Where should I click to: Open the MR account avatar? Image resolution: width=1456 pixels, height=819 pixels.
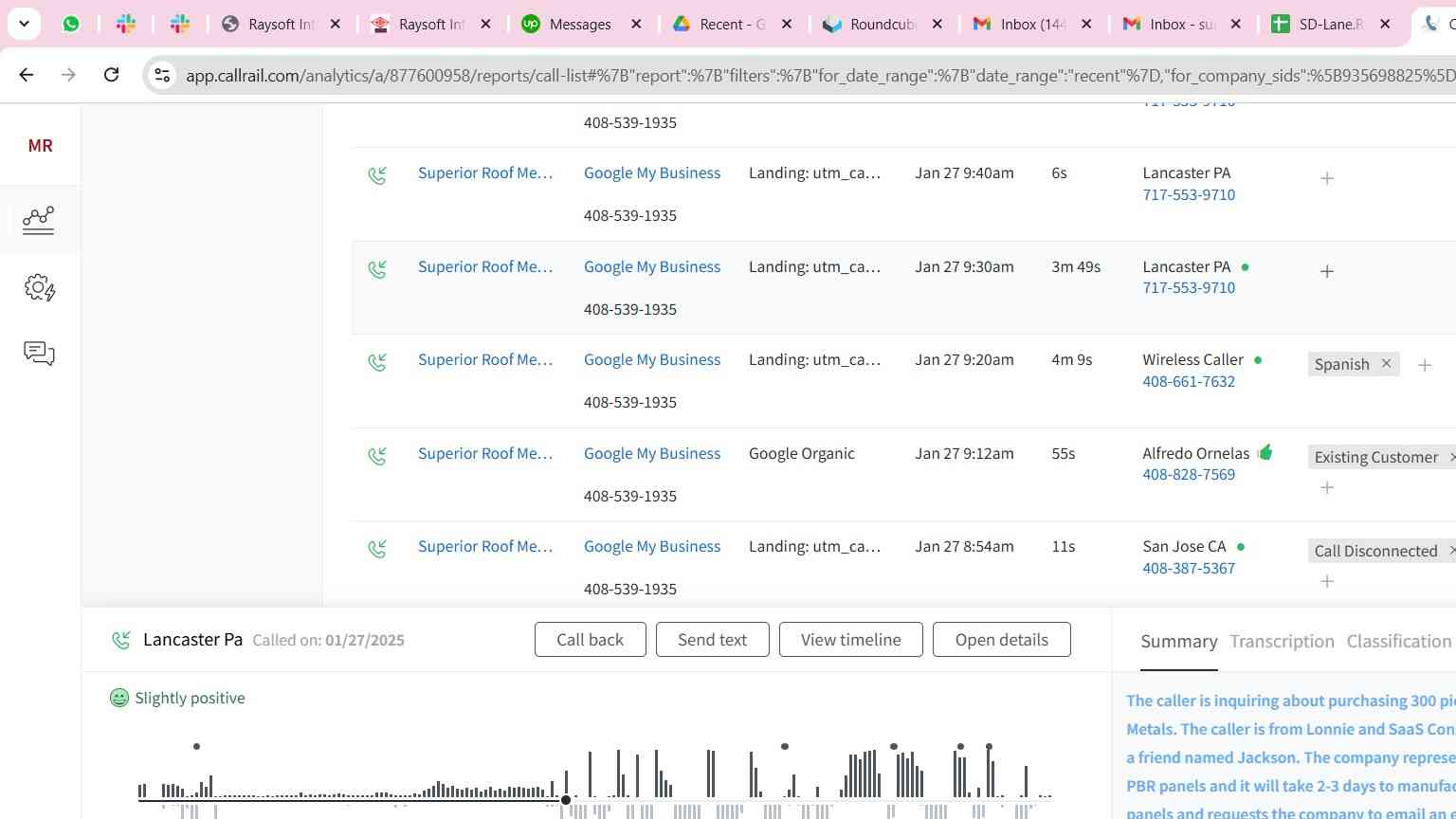(40, 146)
